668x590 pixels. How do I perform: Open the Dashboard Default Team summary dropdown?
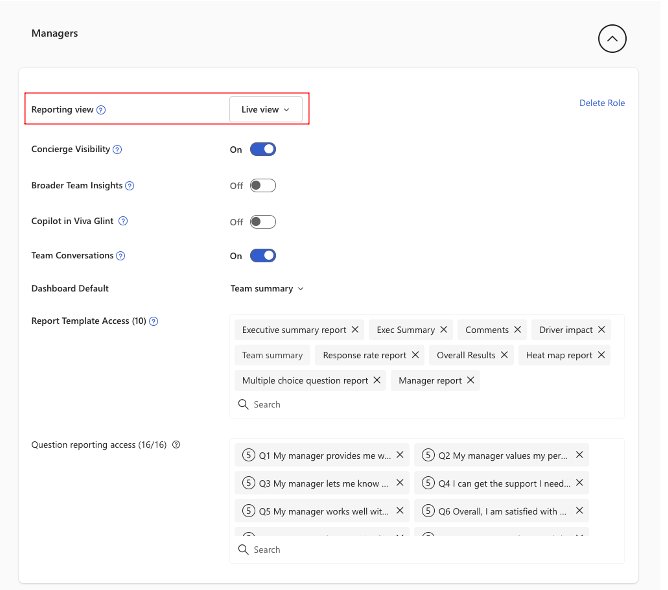[x=267, y=289]
